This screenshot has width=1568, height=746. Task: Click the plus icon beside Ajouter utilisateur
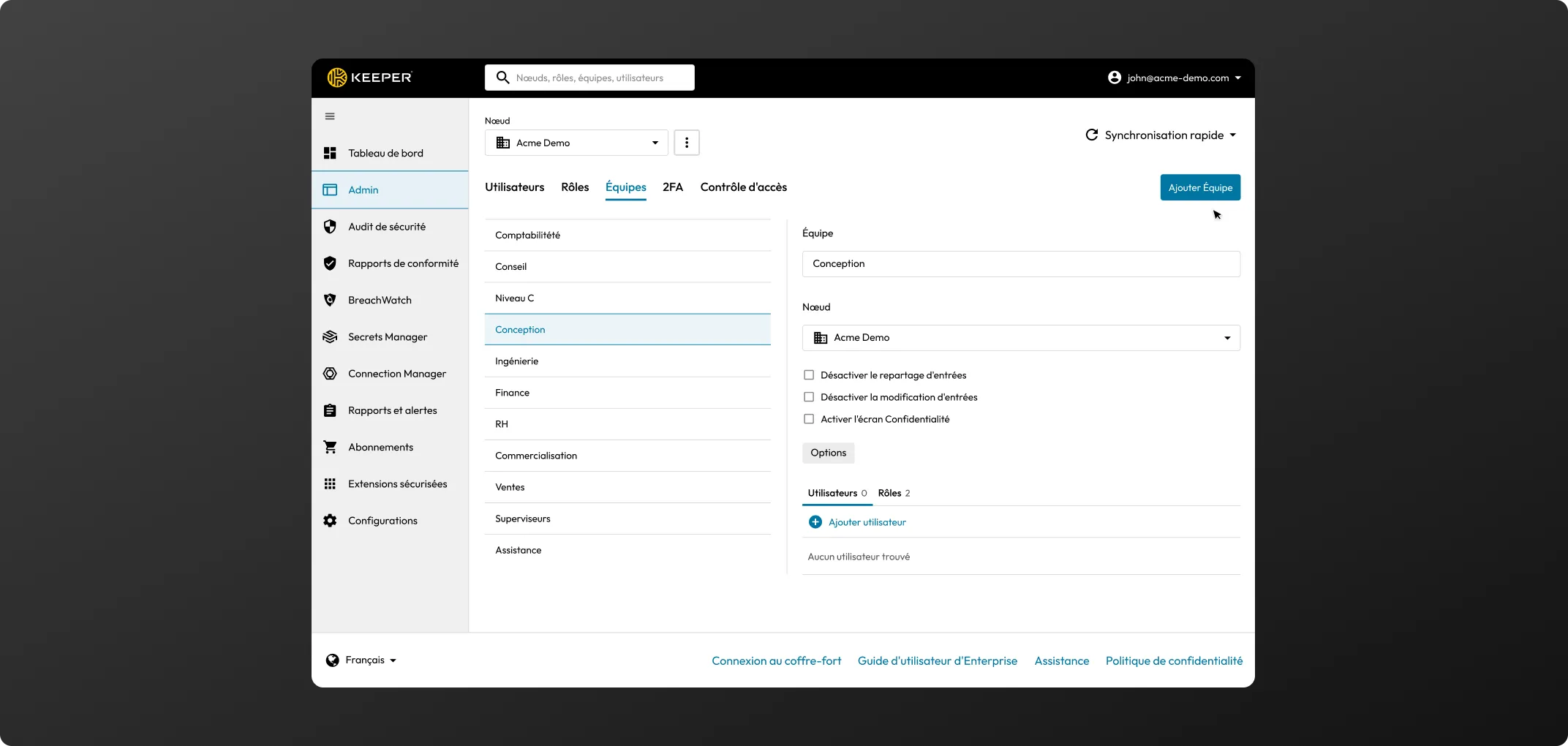815,522
